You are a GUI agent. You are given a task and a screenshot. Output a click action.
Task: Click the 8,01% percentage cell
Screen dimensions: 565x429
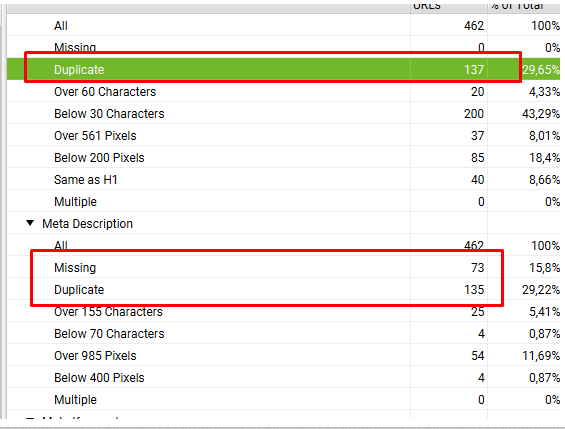click(524, 135)
